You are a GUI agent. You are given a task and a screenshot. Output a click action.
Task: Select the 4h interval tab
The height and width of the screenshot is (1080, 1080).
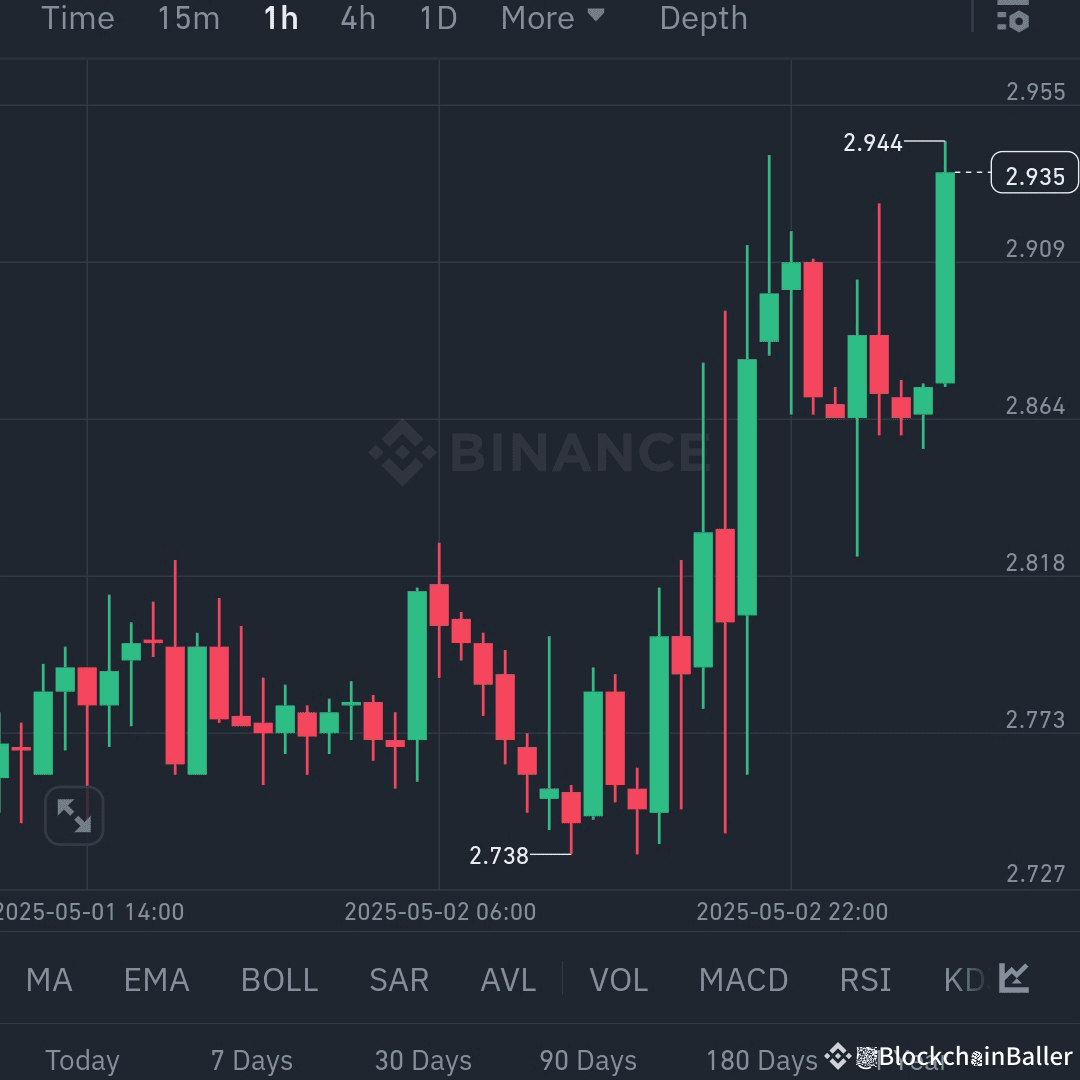tap(357, 18)
